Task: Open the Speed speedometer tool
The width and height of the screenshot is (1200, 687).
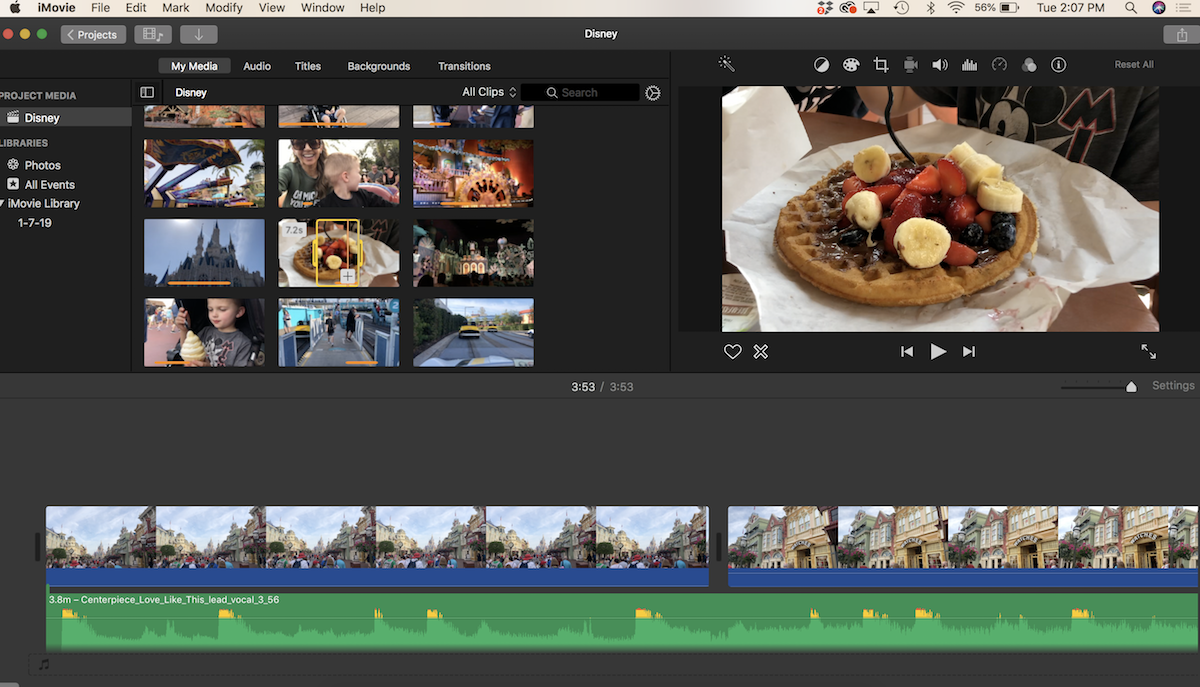Action: [999, 65]
